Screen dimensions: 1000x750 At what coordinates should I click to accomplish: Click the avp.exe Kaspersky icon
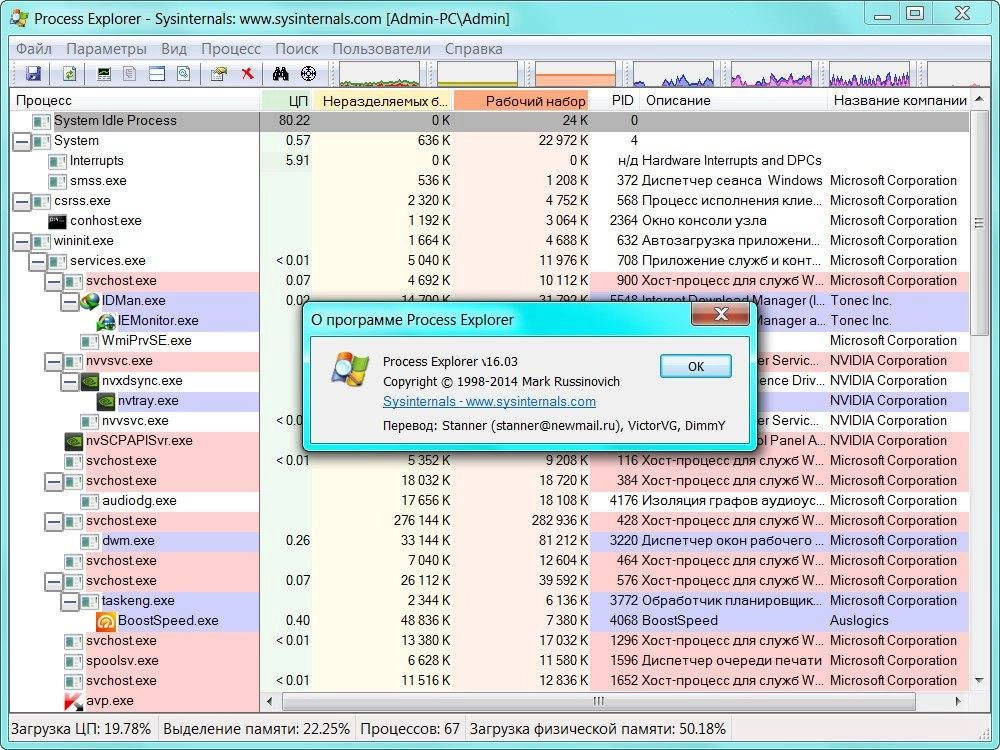pos(74,701)
